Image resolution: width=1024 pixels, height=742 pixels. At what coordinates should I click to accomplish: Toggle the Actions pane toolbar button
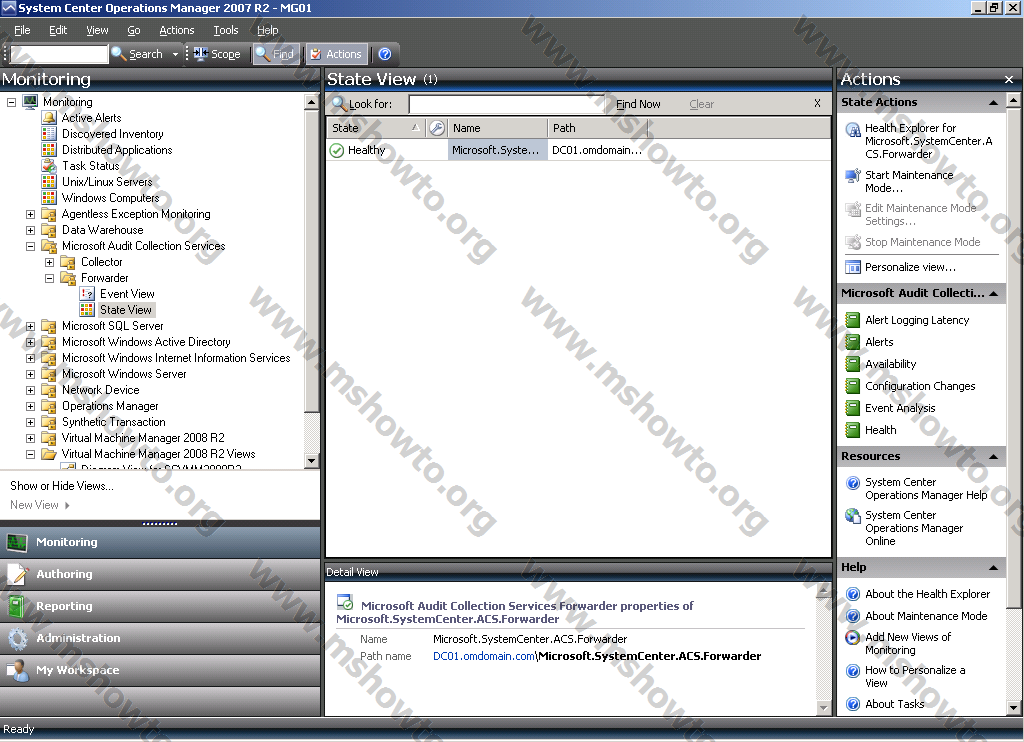(336, 54)
